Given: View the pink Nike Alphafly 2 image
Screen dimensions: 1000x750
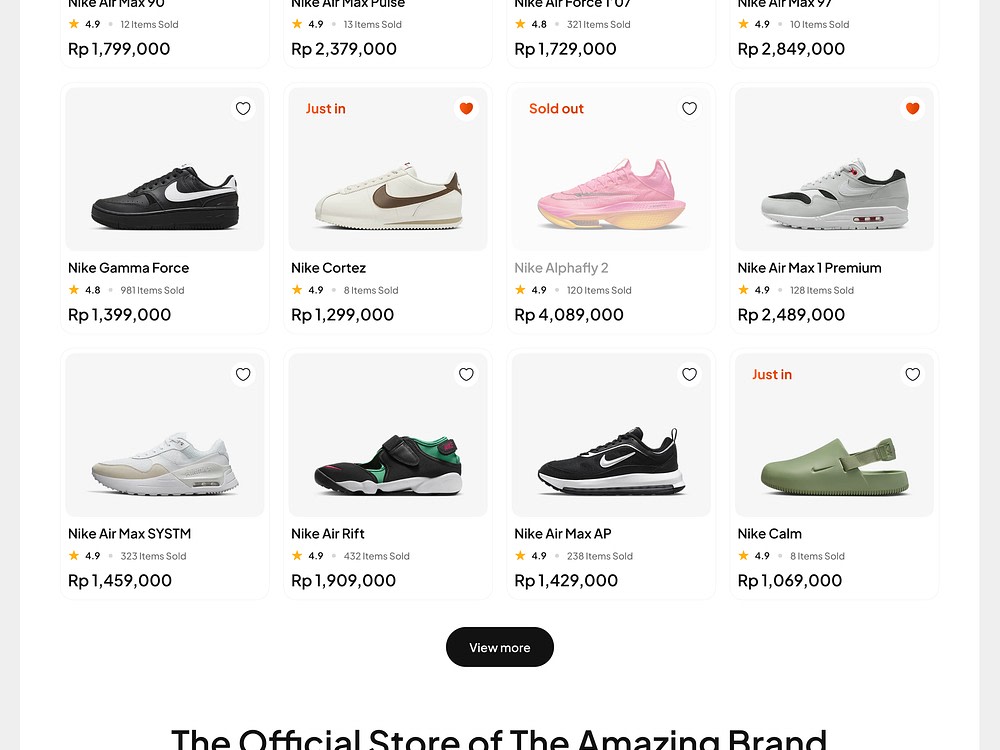Looking at the screenshot, I should click(611, 169).
